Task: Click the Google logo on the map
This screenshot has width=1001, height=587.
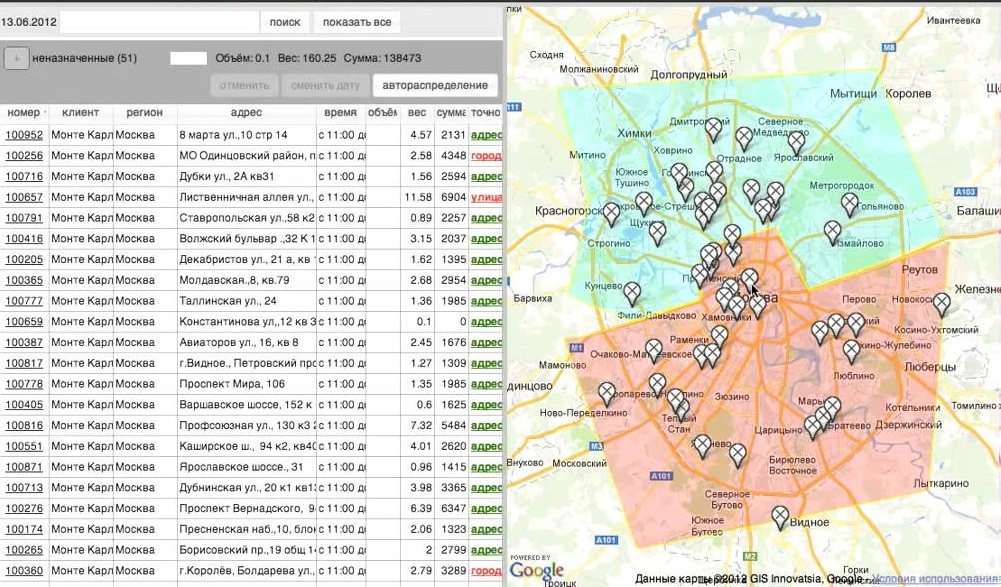Action: click(x=536, y=570)
